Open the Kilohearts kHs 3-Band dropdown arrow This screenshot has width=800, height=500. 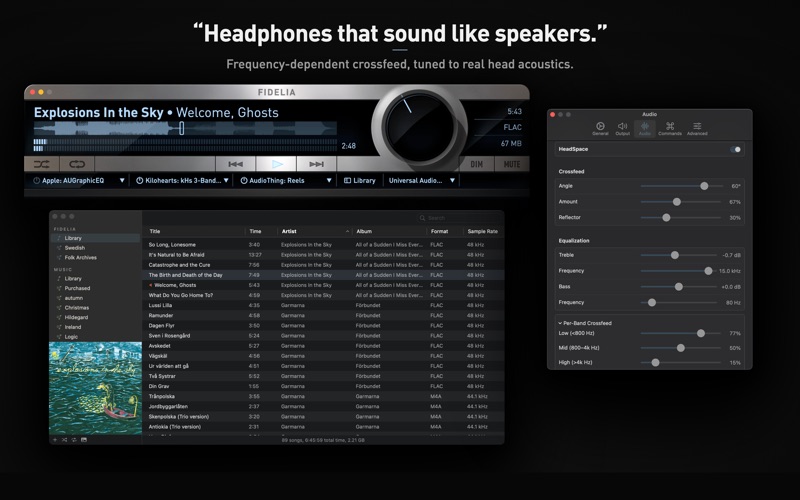coord(226,181)
